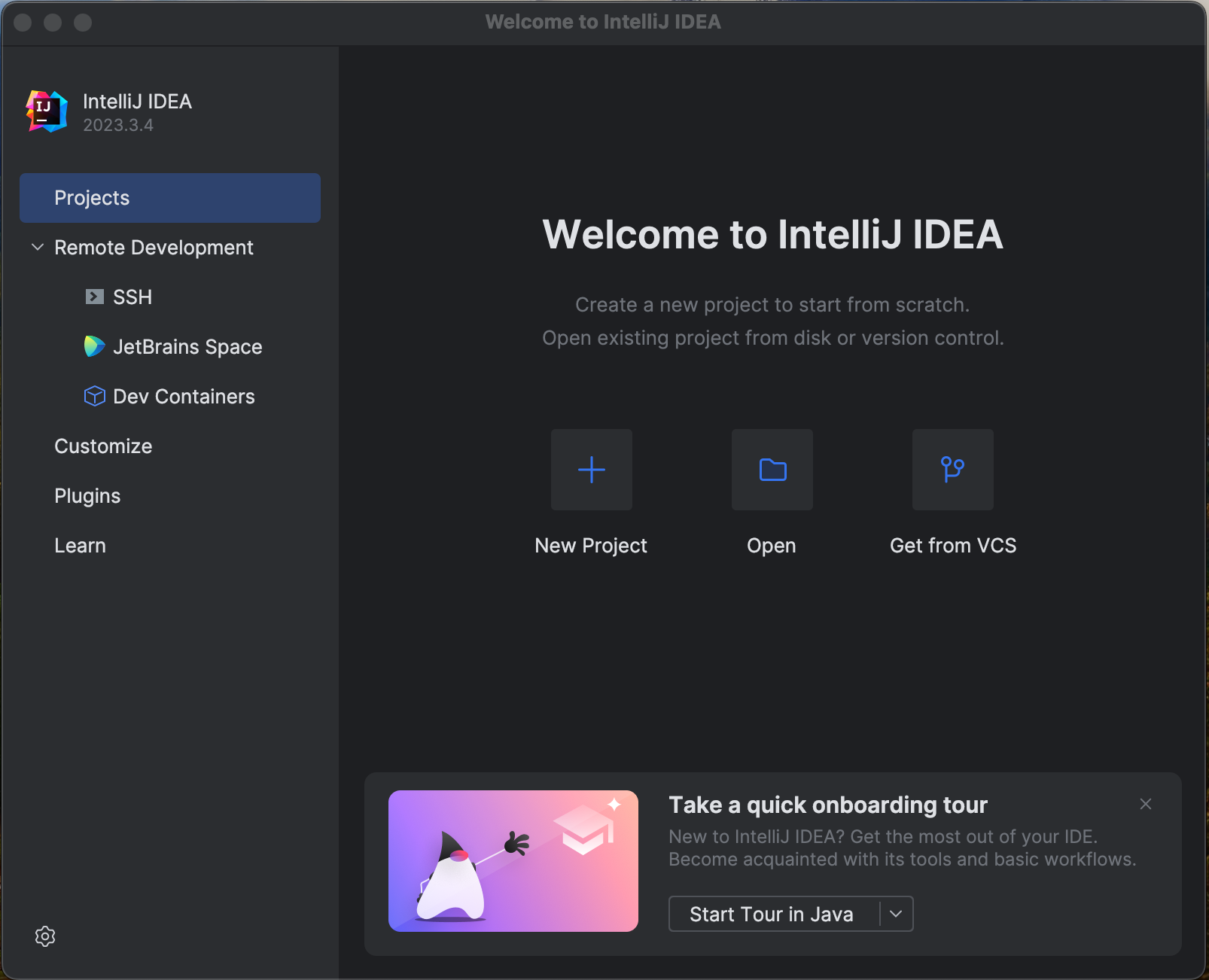
Task: Open the Start Tour language dropdown arrow
Action: (x=895, y=914)
